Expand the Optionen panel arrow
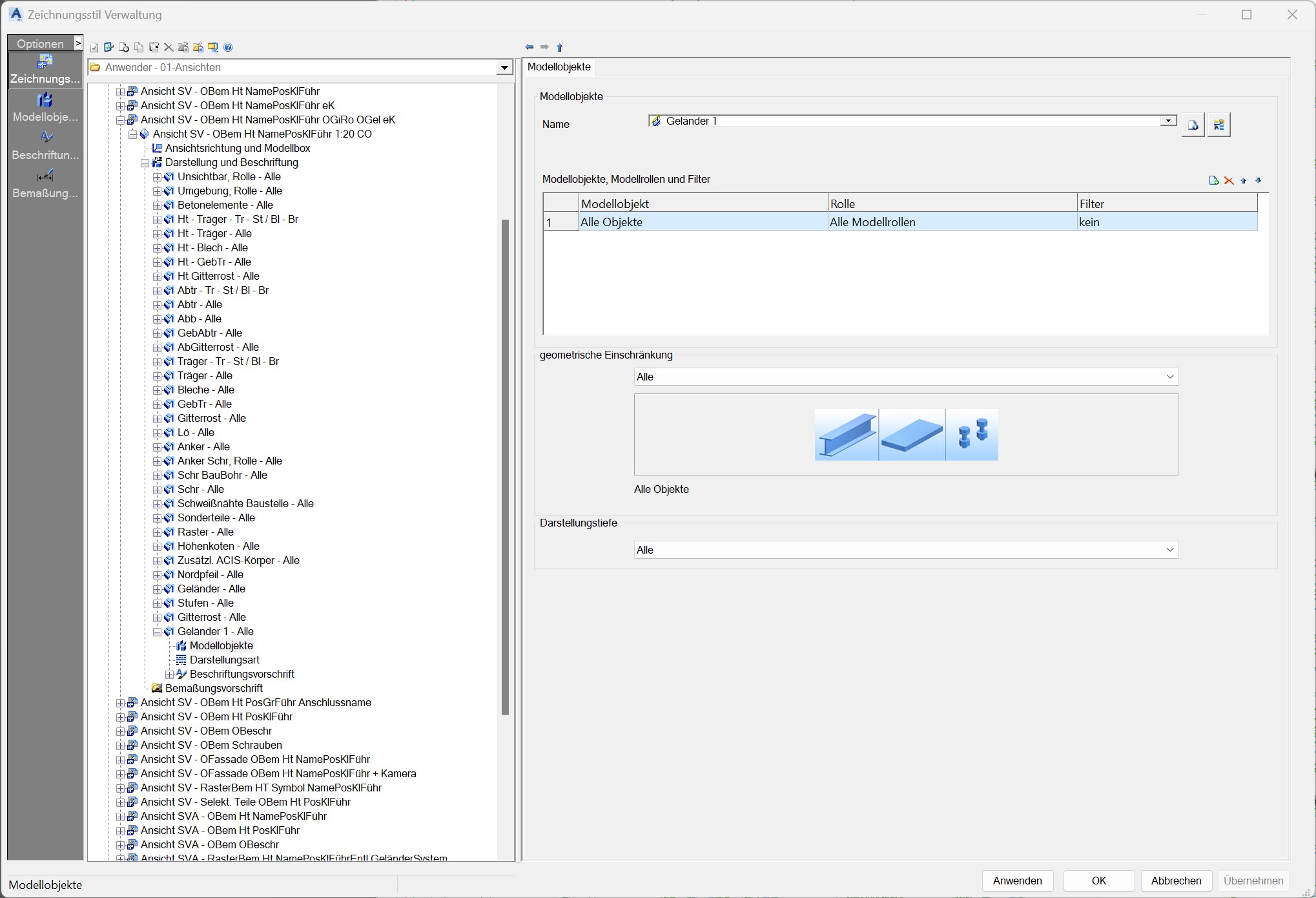Screen dimensions: 1316x898 click(x=78, y=43)
